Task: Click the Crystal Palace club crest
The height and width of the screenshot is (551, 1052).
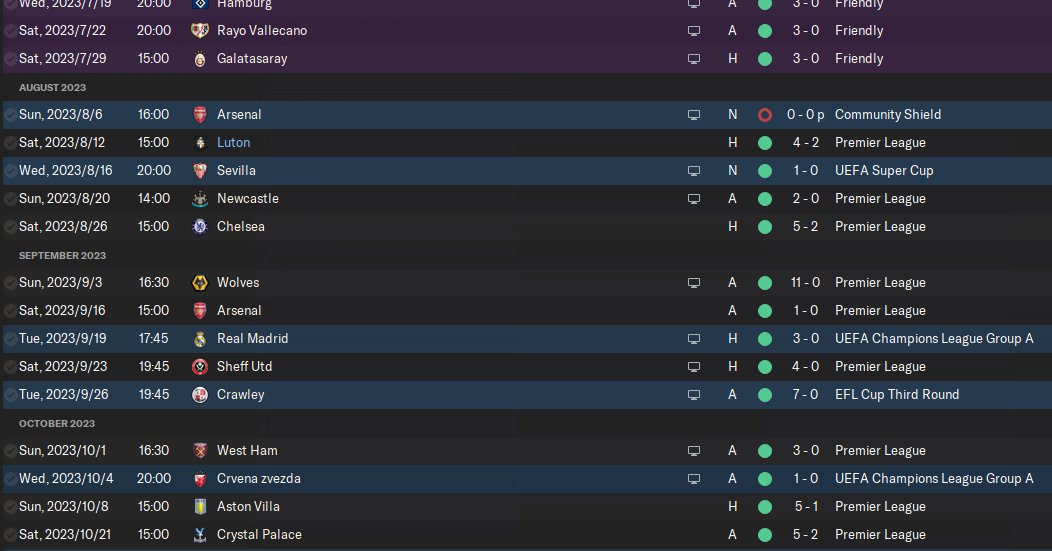Action: tap(200, 535)
